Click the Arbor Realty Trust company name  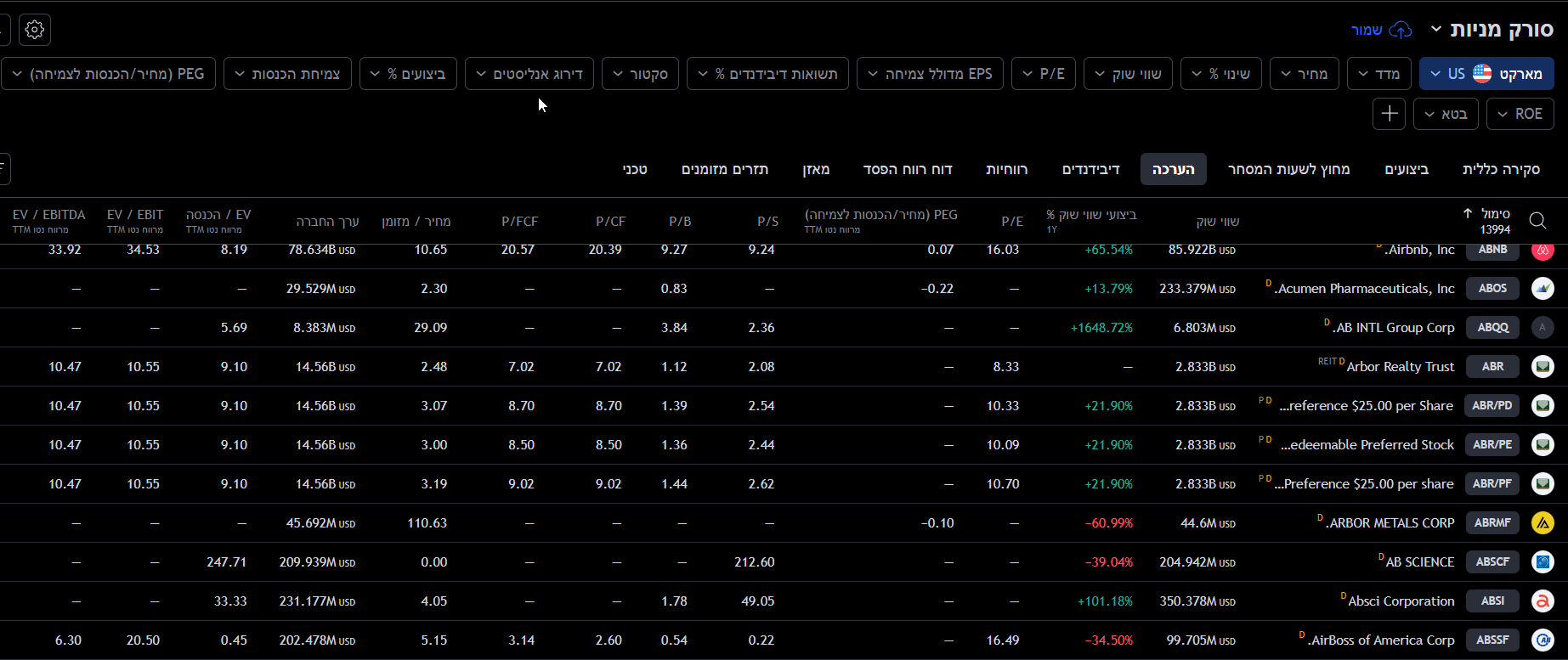pos(1401,367)
